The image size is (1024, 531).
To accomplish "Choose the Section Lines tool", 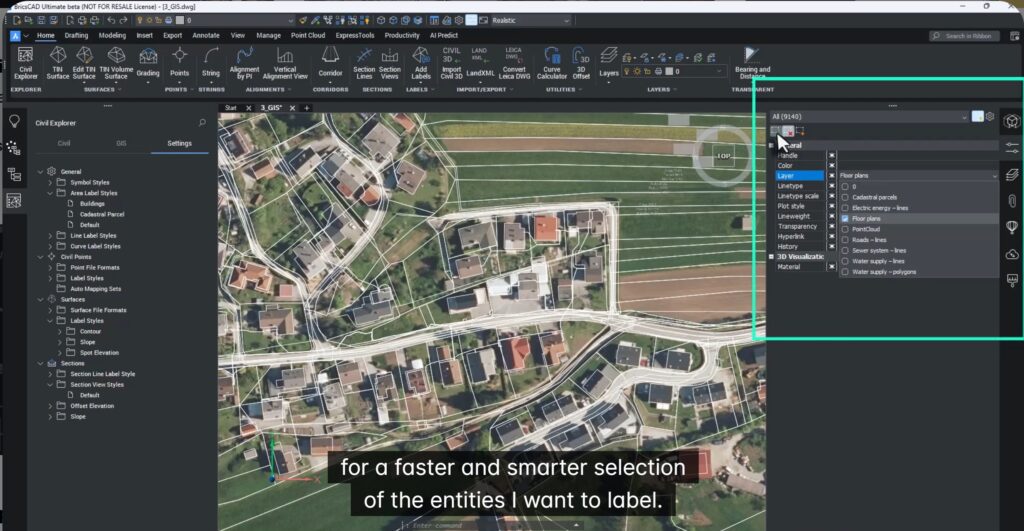I will pyautogui.click(x=364, y=63).
